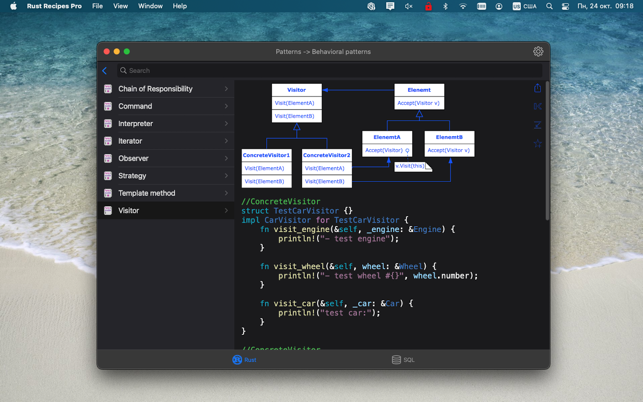Click the Template method row icon
Viewport: 643px width, 402px height.
[x=108, y=193]
